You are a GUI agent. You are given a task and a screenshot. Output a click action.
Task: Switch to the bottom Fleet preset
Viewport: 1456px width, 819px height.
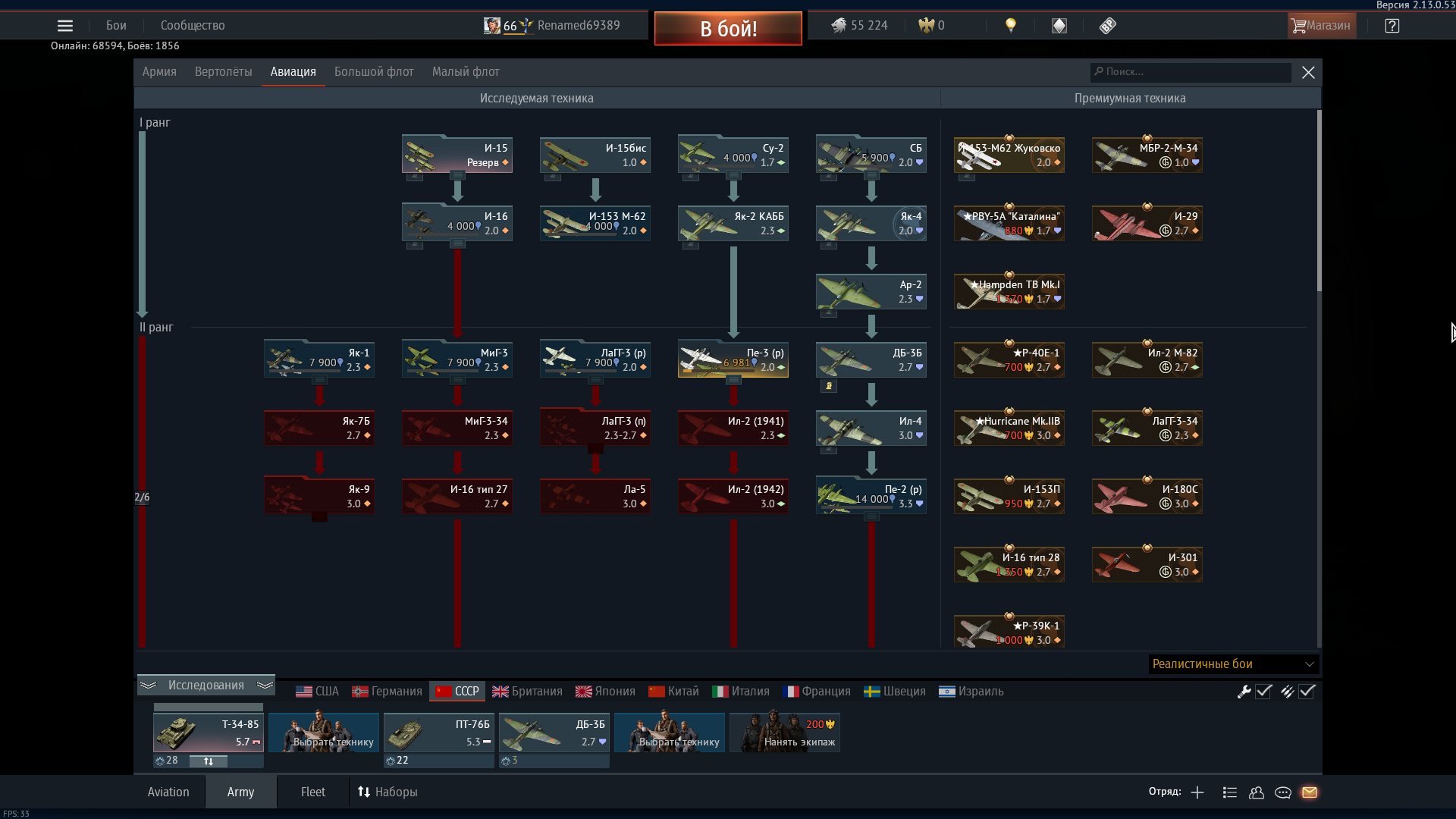pos(313,792)
